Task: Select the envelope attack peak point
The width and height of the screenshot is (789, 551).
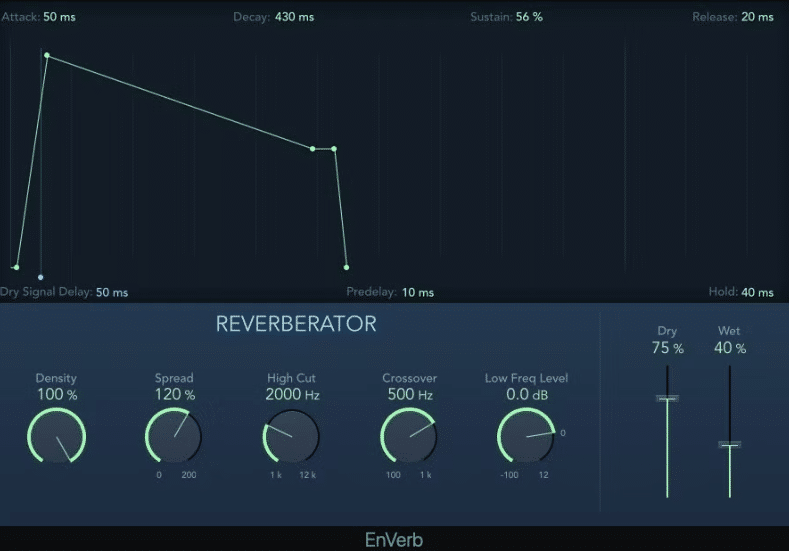Action: (x=46, y=56)
